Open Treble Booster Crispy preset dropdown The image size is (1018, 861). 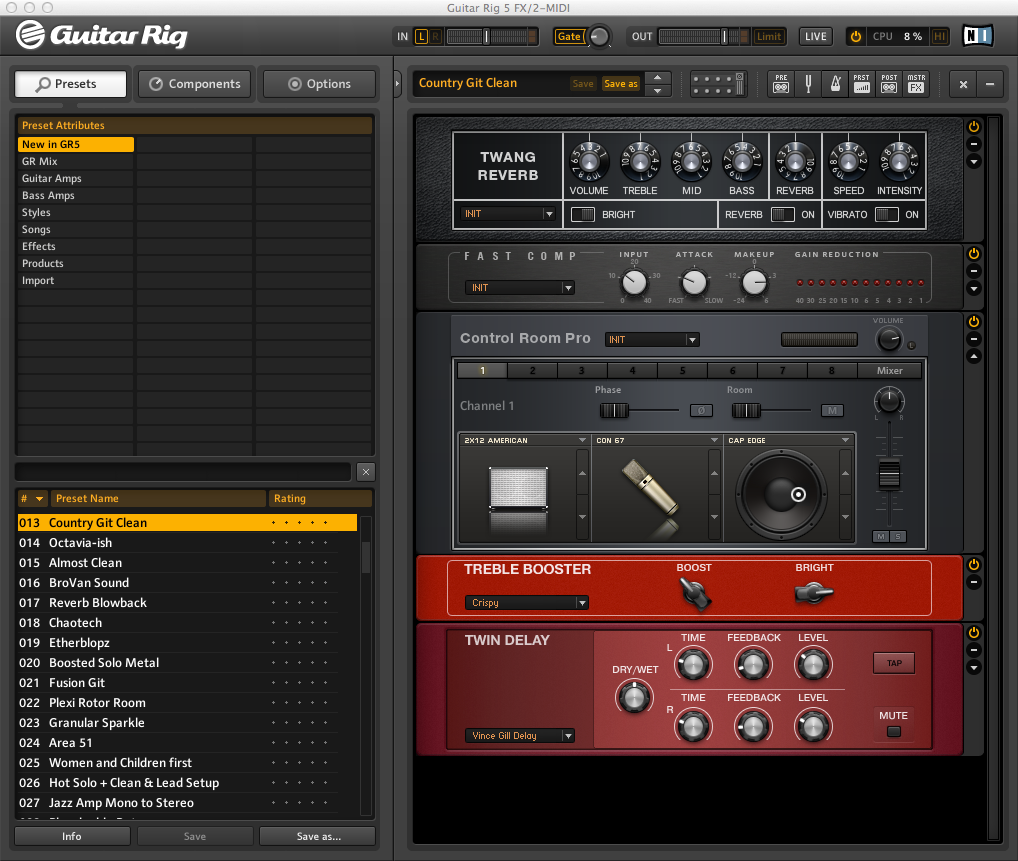527,603
